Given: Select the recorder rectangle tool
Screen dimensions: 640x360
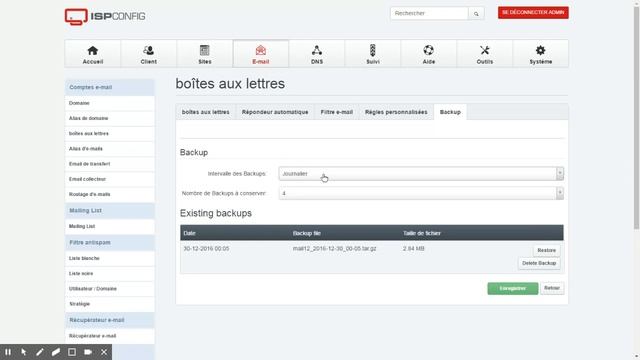Looking at the screenshot, I should pyautogui.click(x=72, y=352).
